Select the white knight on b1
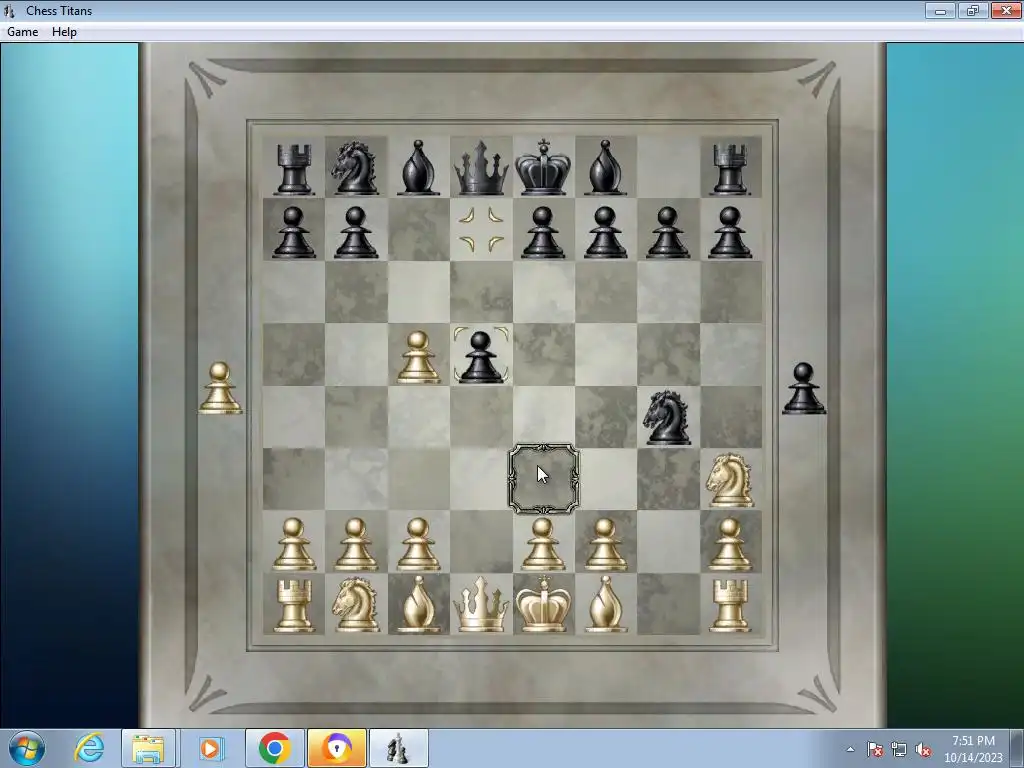This screenshot has height=768, width=1024. click(355, 605)
